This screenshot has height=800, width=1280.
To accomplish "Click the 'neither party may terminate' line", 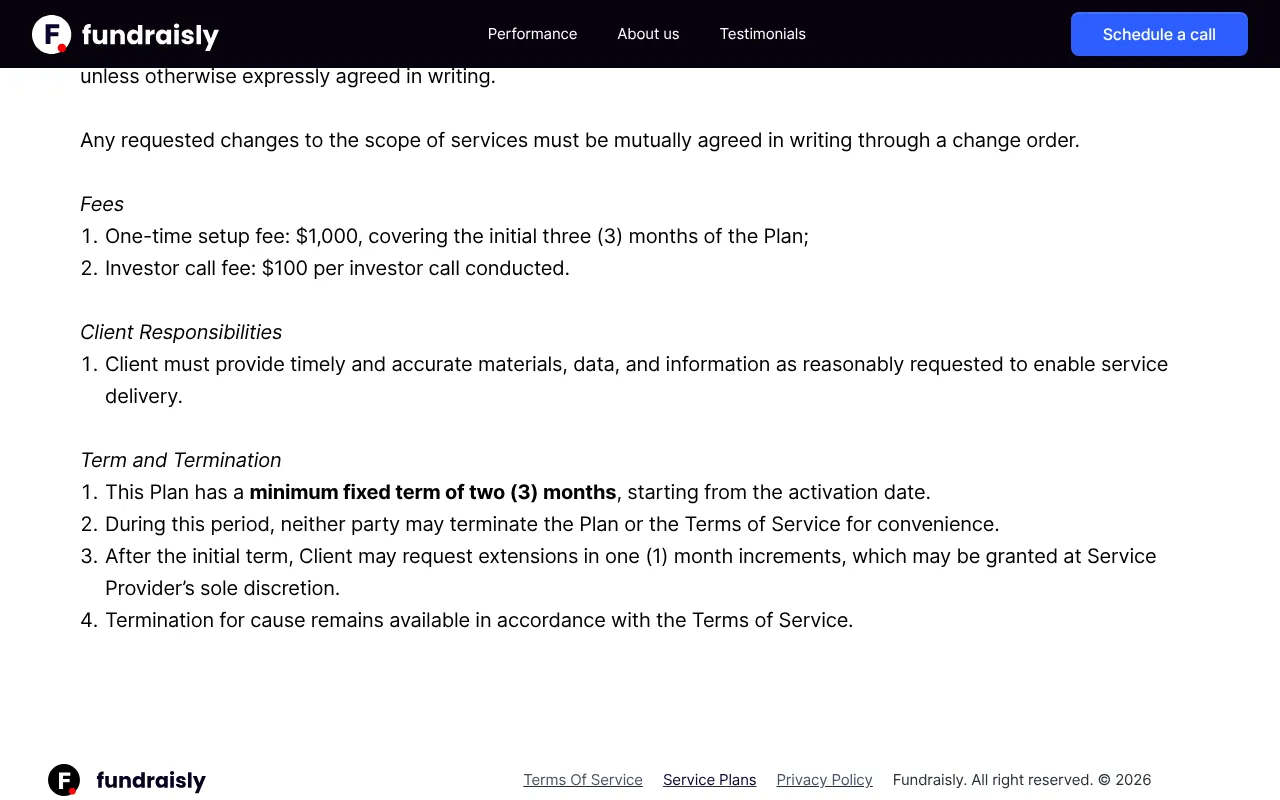I will point(552,524).
